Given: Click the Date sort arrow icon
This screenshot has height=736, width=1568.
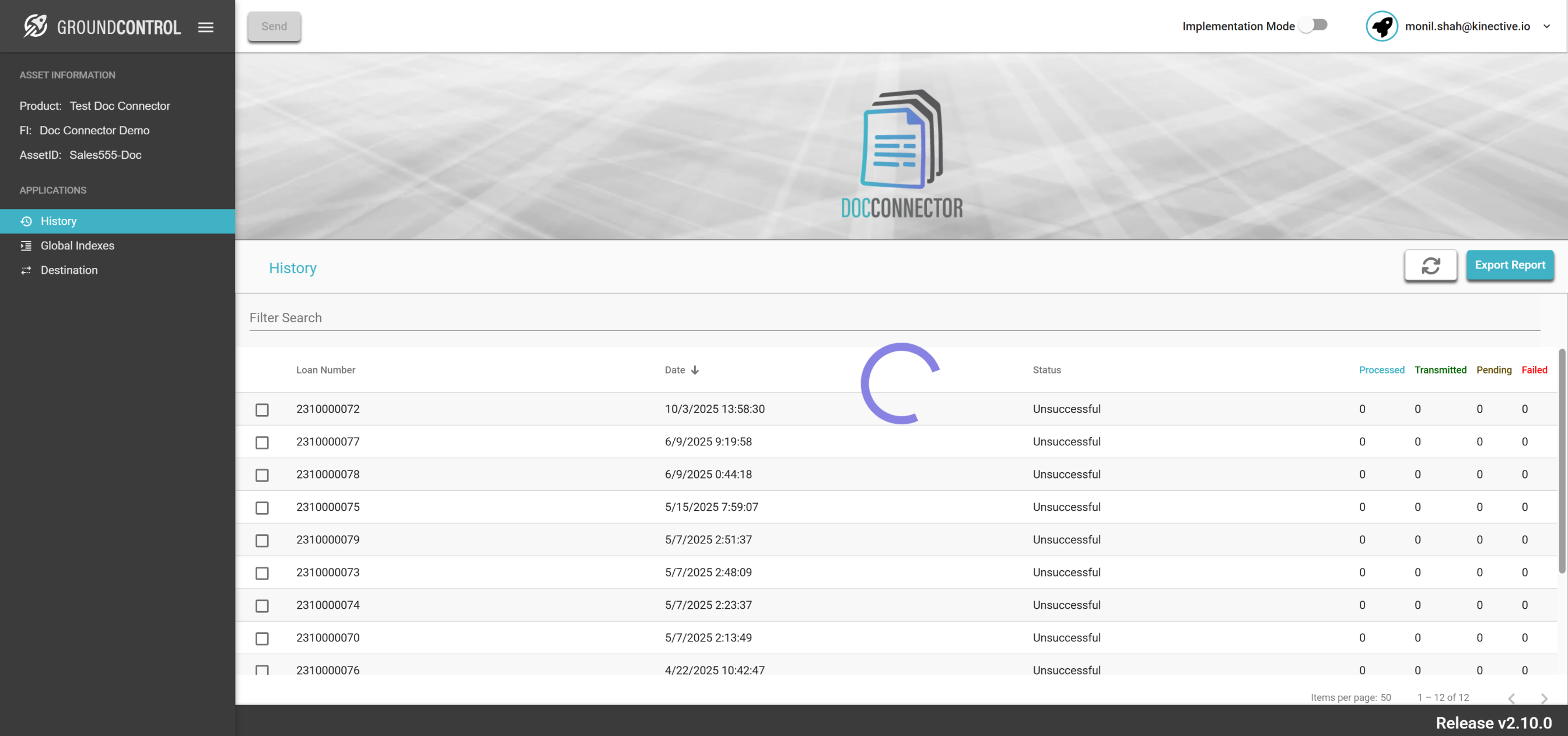Looking at the screenshot, I should pos(695,370).
